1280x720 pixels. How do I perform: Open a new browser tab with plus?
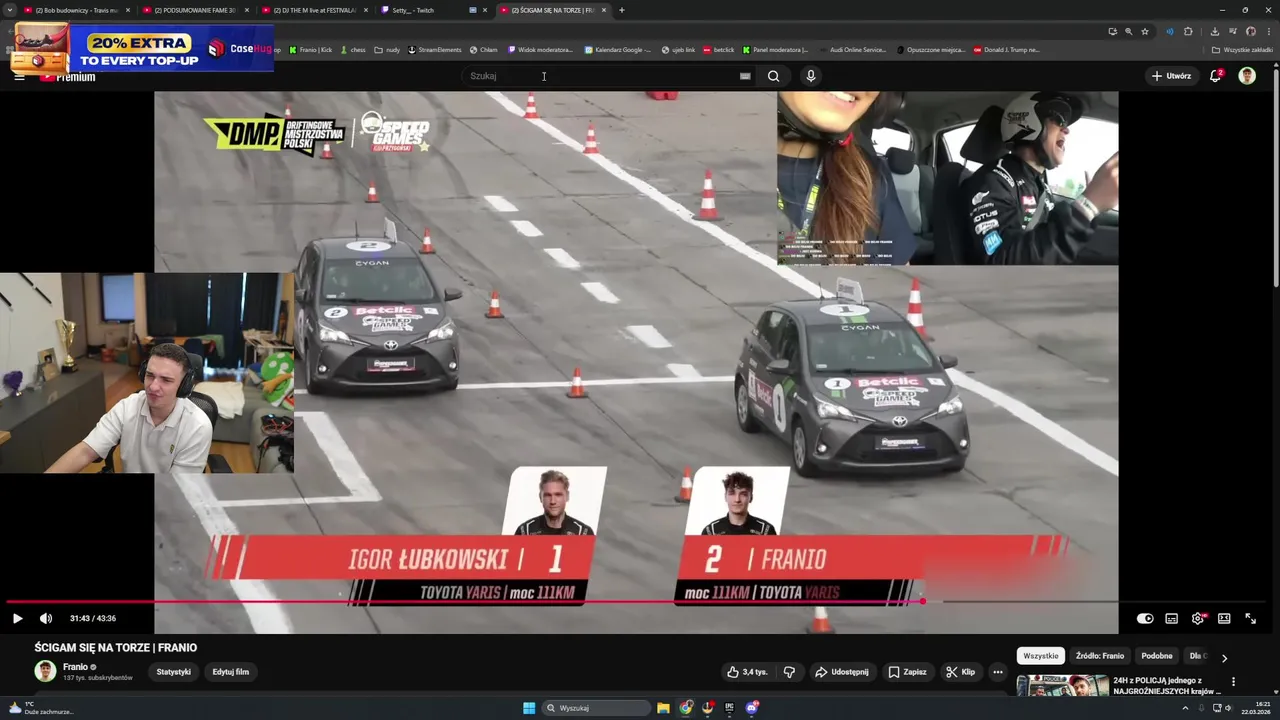[621, 10]
